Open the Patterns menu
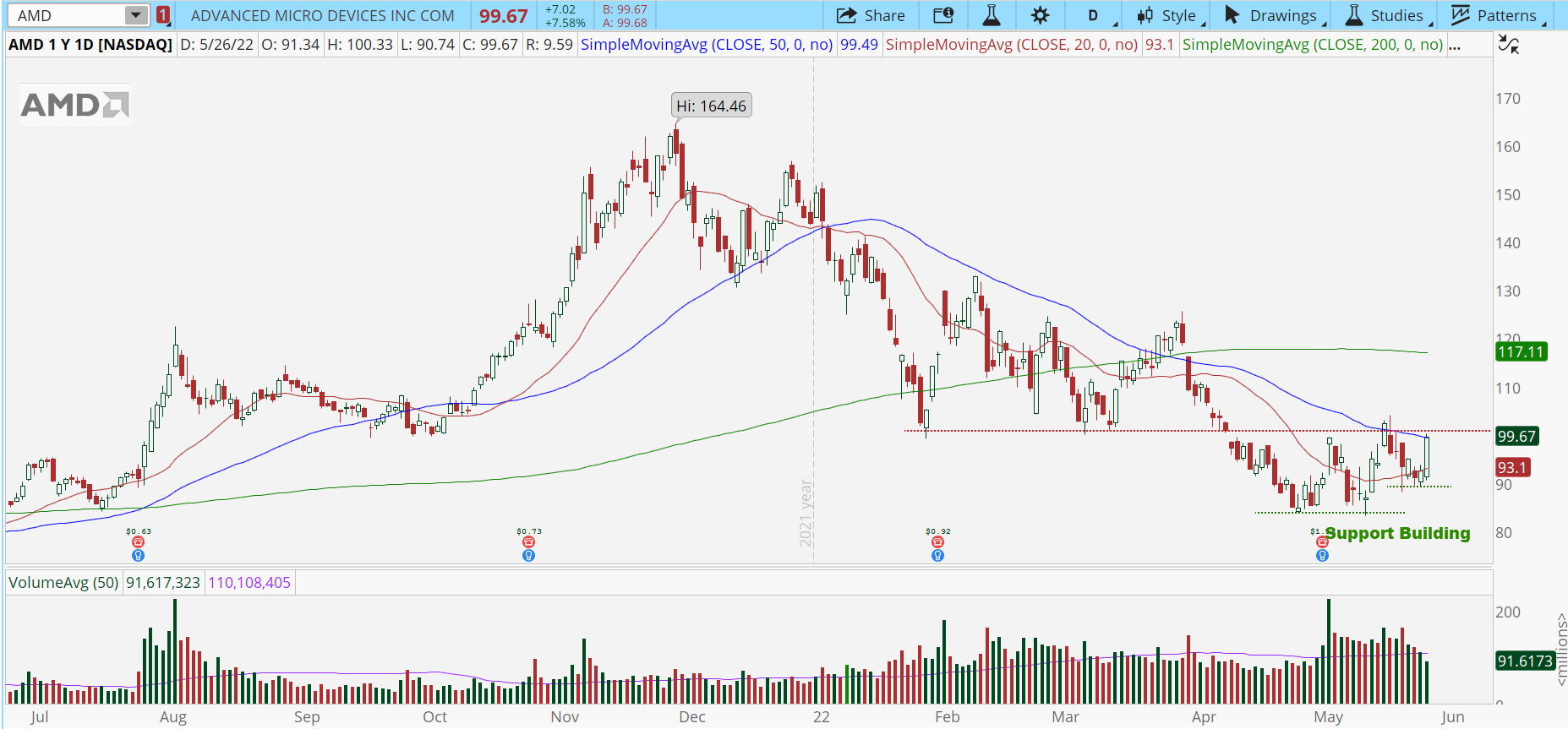 pos(1498,15)
